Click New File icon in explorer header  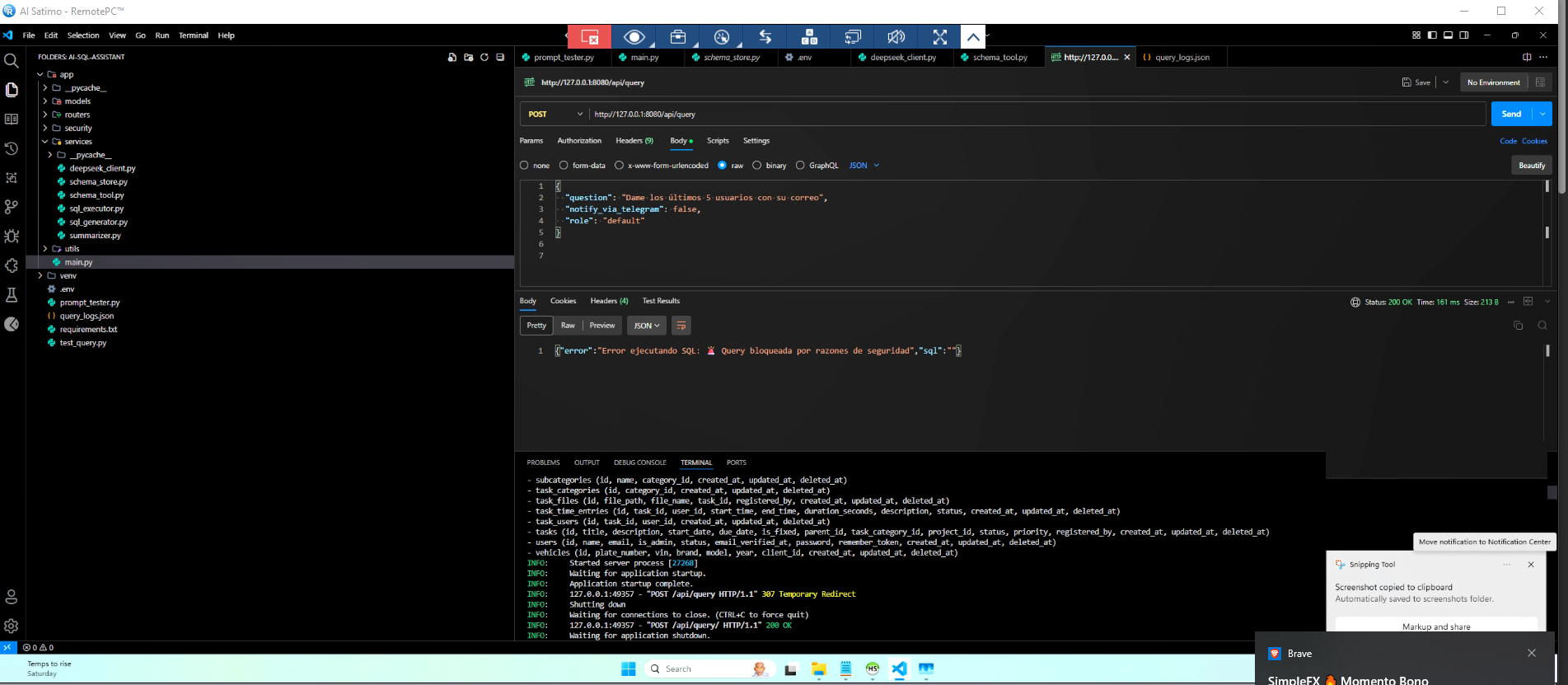tap(452, 58)
